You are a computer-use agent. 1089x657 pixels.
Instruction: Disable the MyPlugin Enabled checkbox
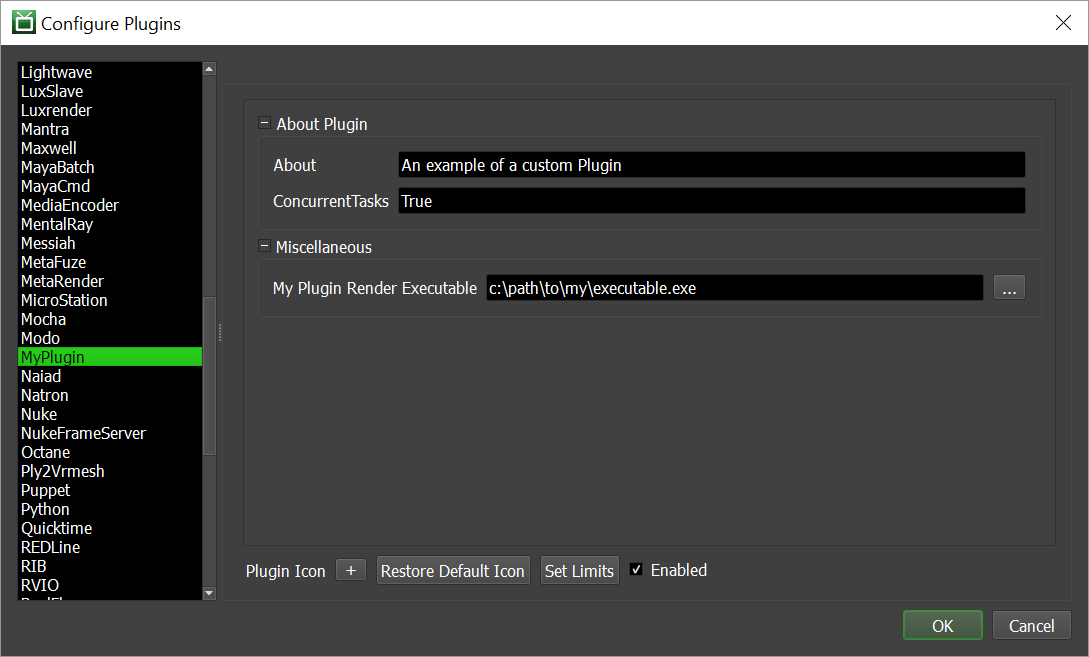637,570
